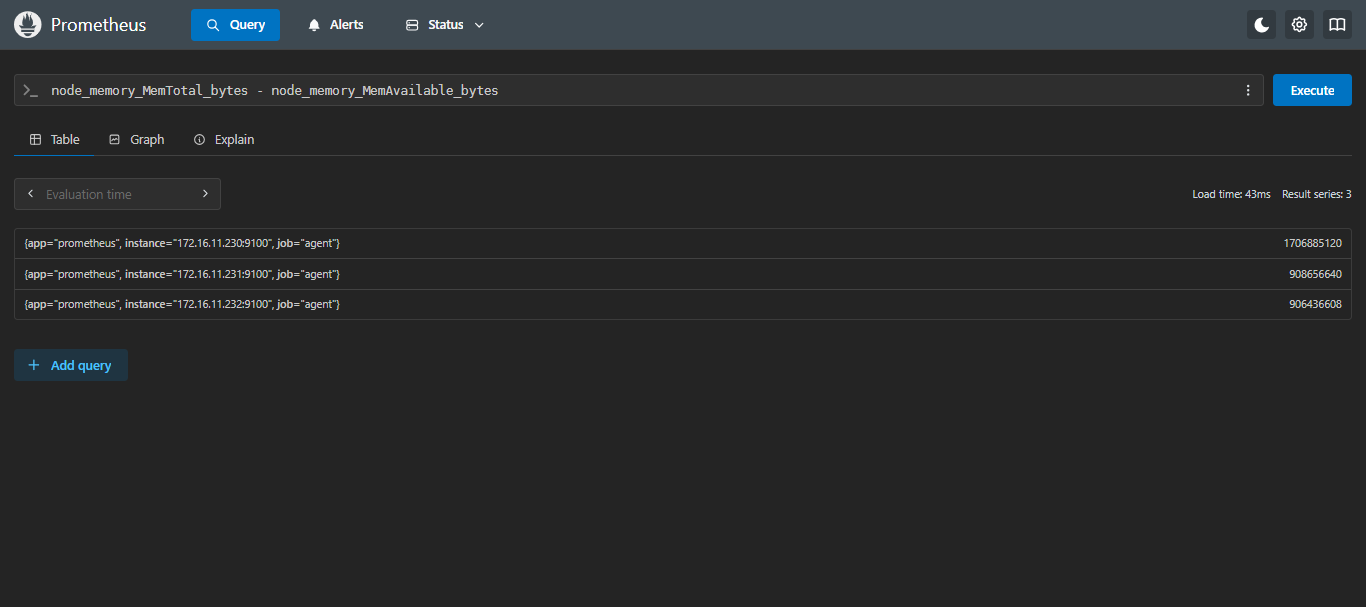Open documentation book icon

(1337, 25)
